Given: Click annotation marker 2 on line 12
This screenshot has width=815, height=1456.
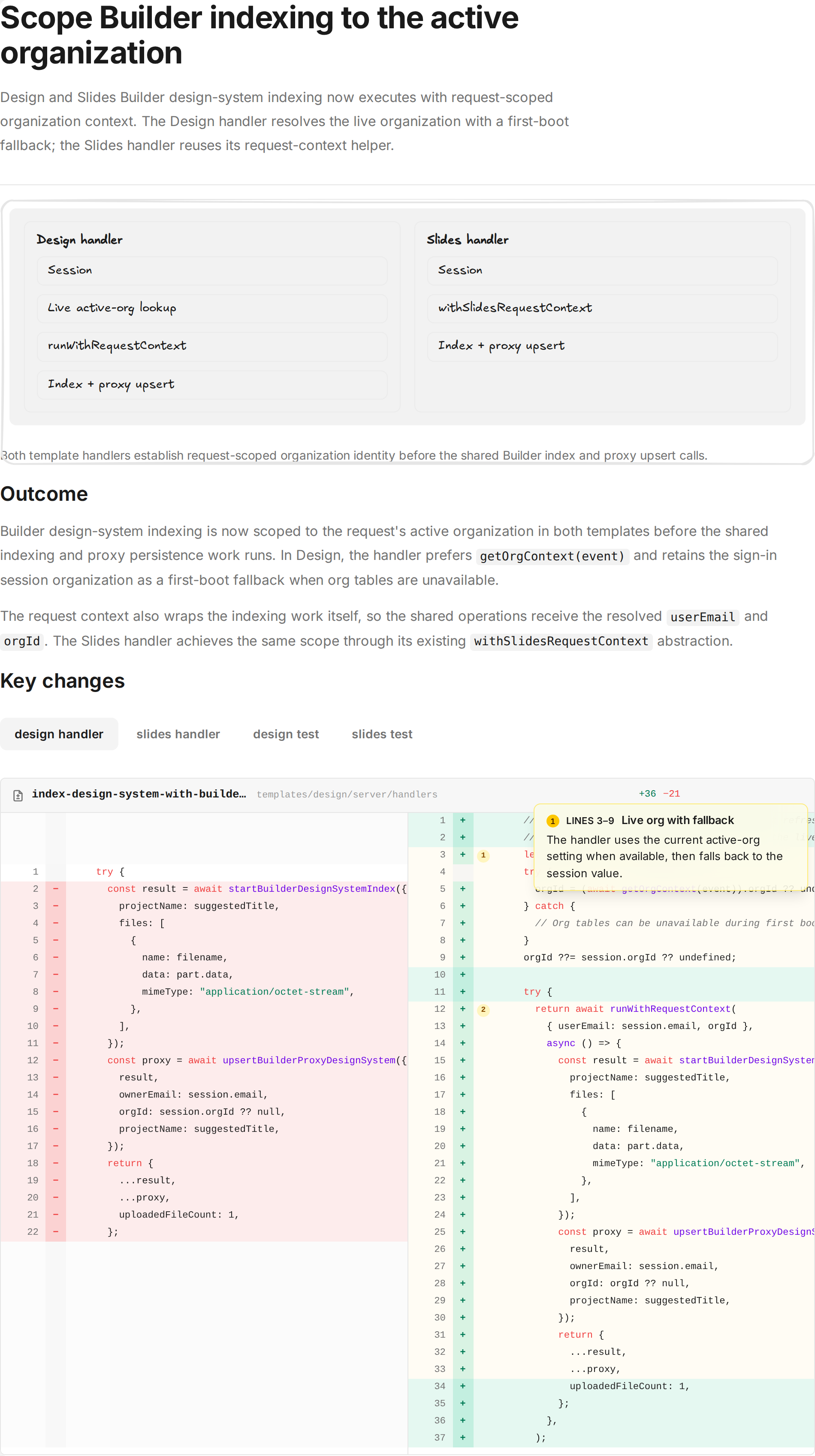Looking at the screenshot, I should (483, 1010).
